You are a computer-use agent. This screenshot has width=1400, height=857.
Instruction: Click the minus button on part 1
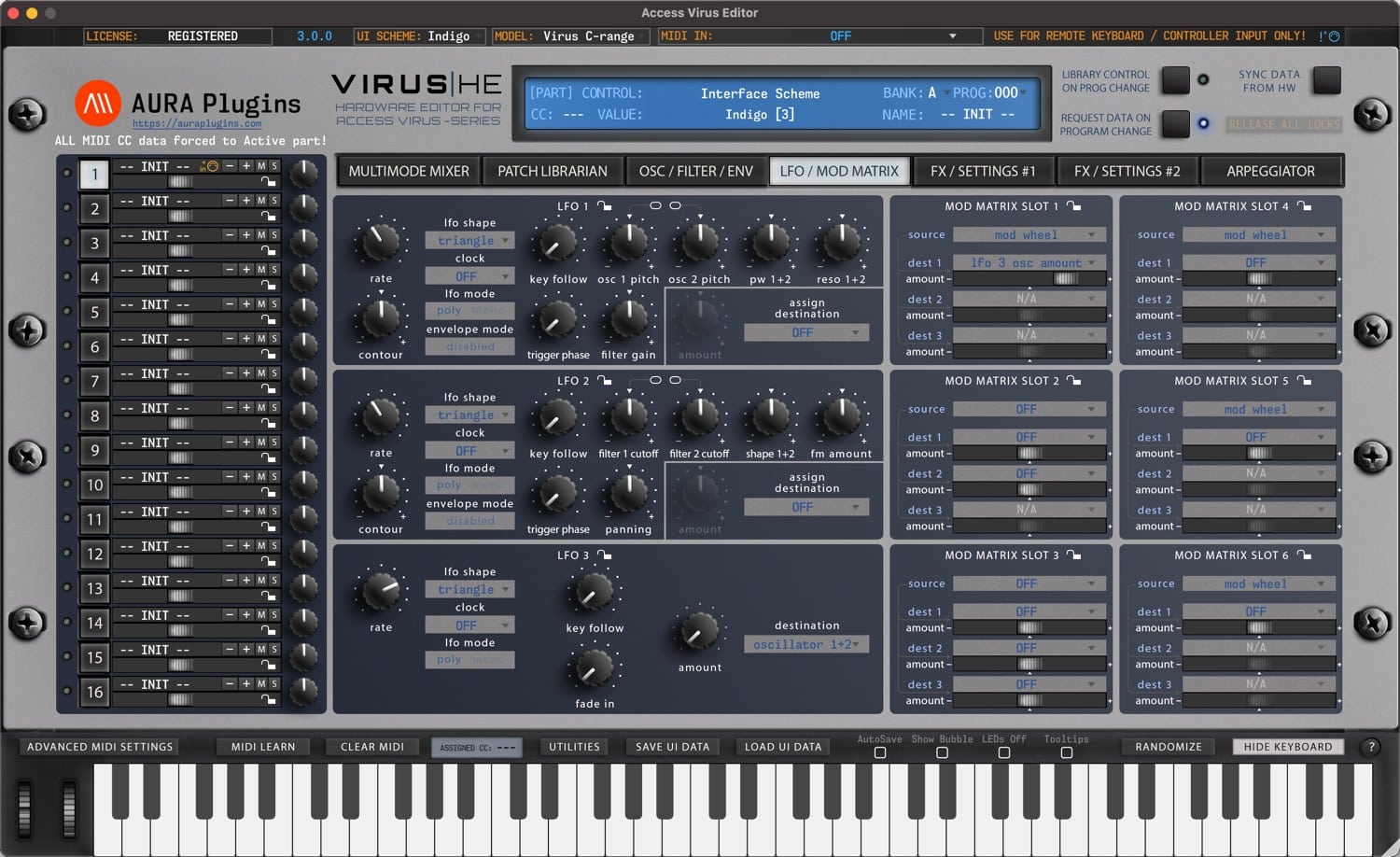(x=230, y=166)
